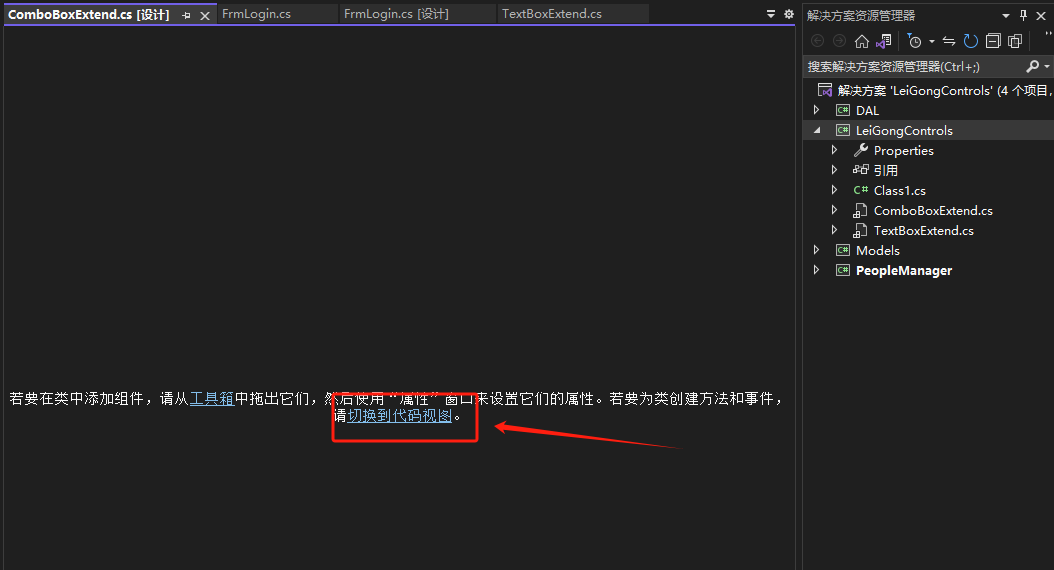Refresh the Solution Explorer tree
Image resolution: width=1054 pixels, height=570 pixels.
coord(971,41)
